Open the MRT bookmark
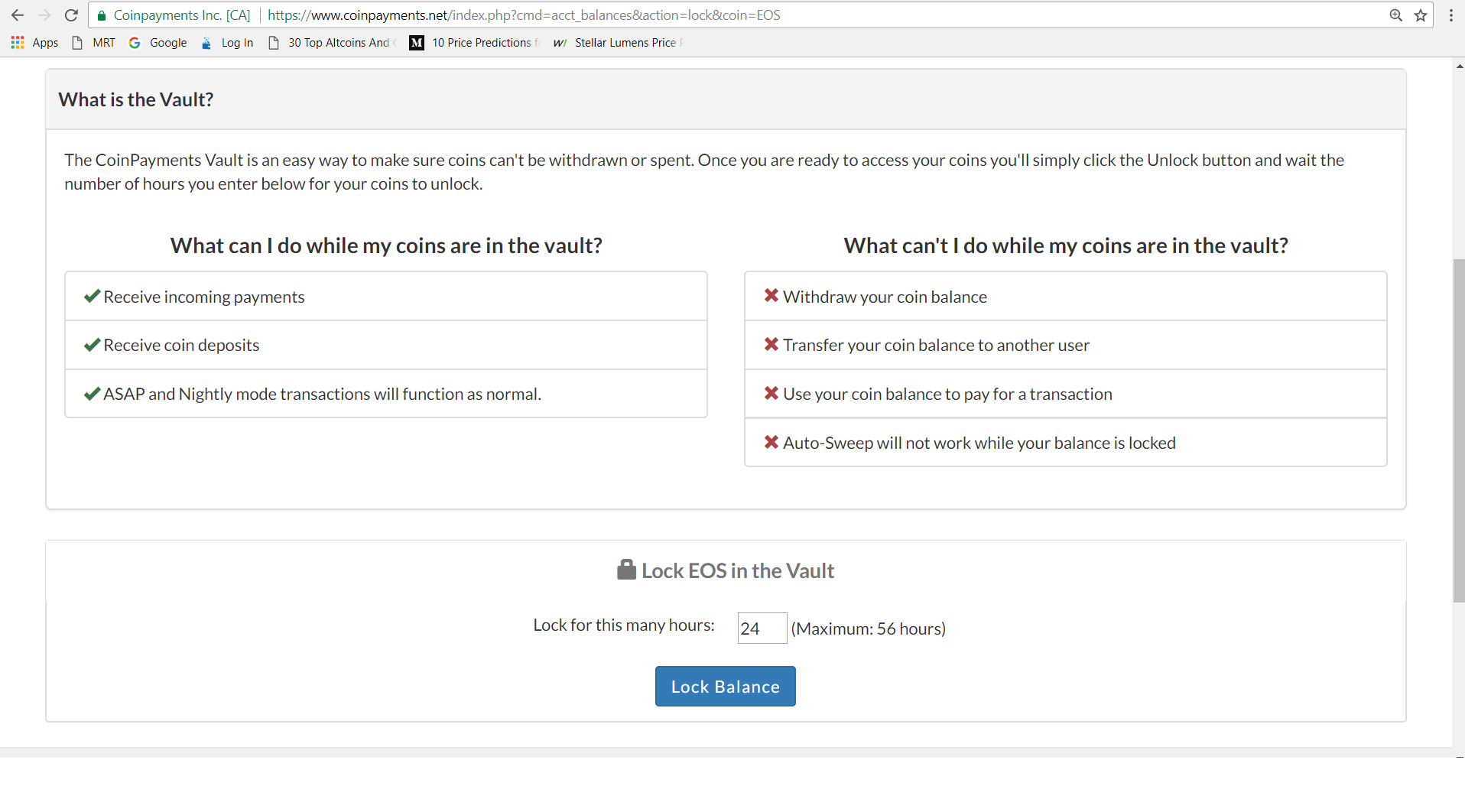1465x812 pixels. pyautogui.click(x=93, y=43)
